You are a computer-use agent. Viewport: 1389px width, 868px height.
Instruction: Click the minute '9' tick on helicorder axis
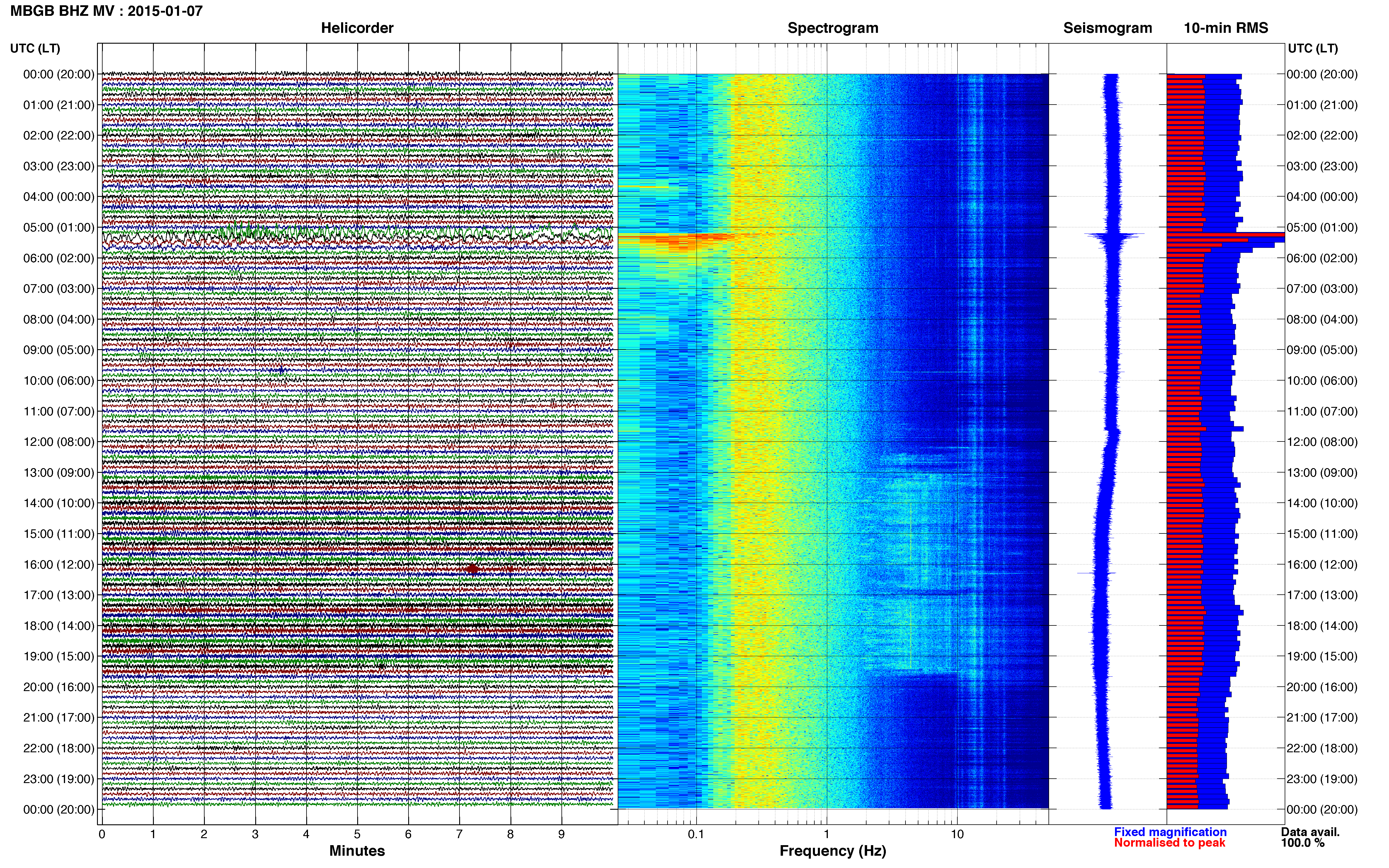(561, 834)
